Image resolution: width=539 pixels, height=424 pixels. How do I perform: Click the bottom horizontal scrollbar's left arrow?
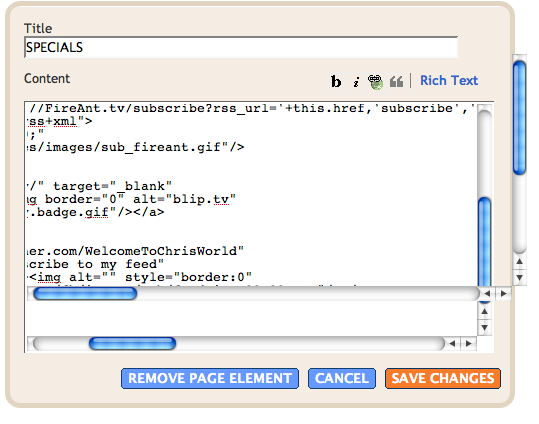[452, 343]
